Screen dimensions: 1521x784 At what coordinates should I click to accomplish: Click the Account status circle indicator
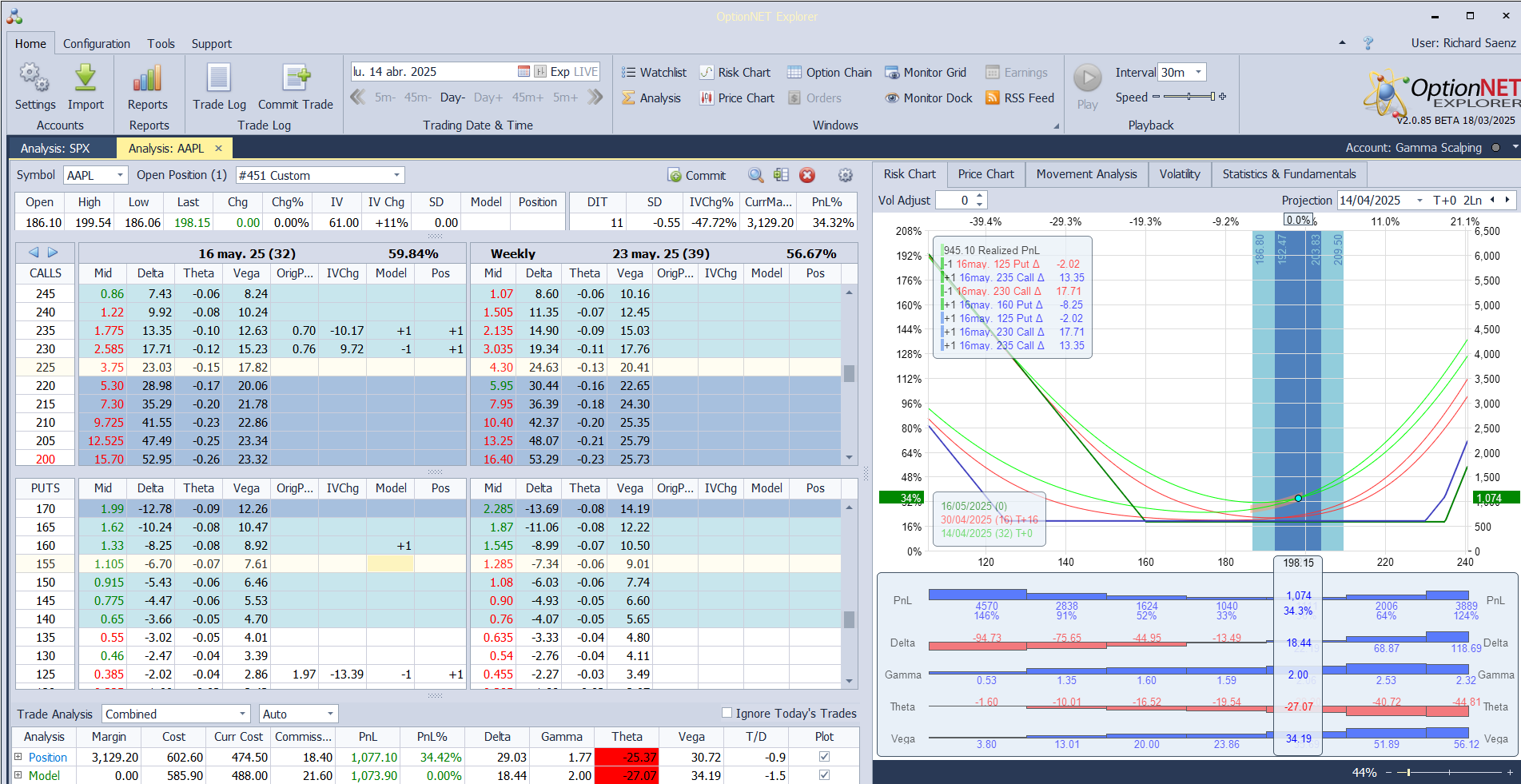1495,148
